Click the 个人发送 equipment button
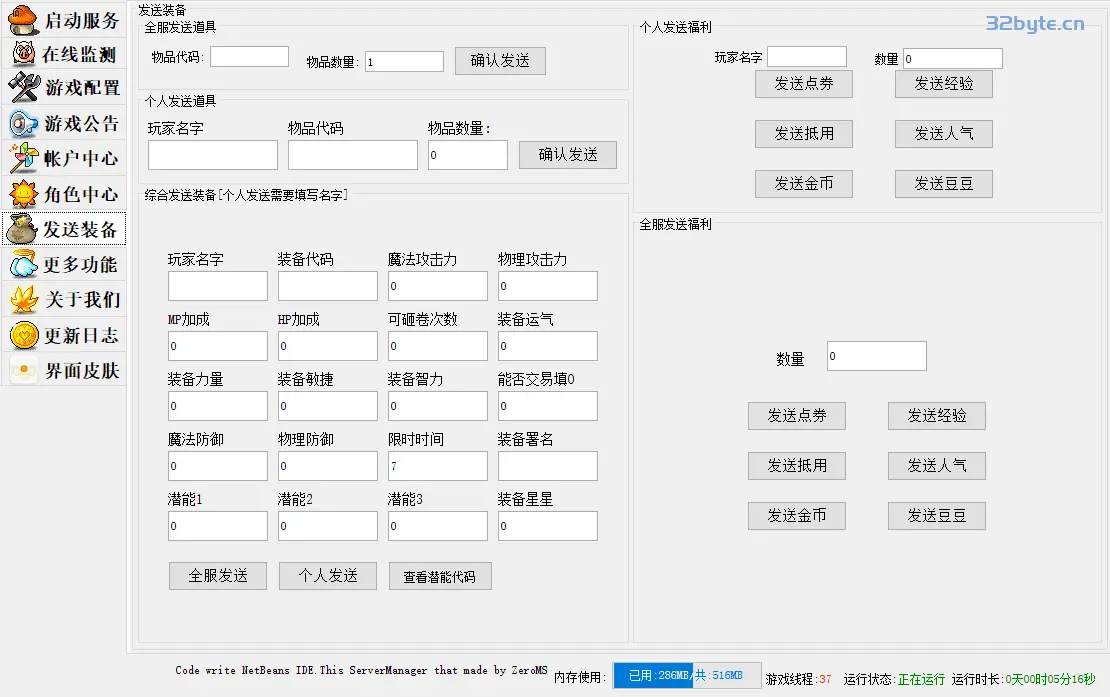The image size is (1110, 697). (x=328, y=576)
